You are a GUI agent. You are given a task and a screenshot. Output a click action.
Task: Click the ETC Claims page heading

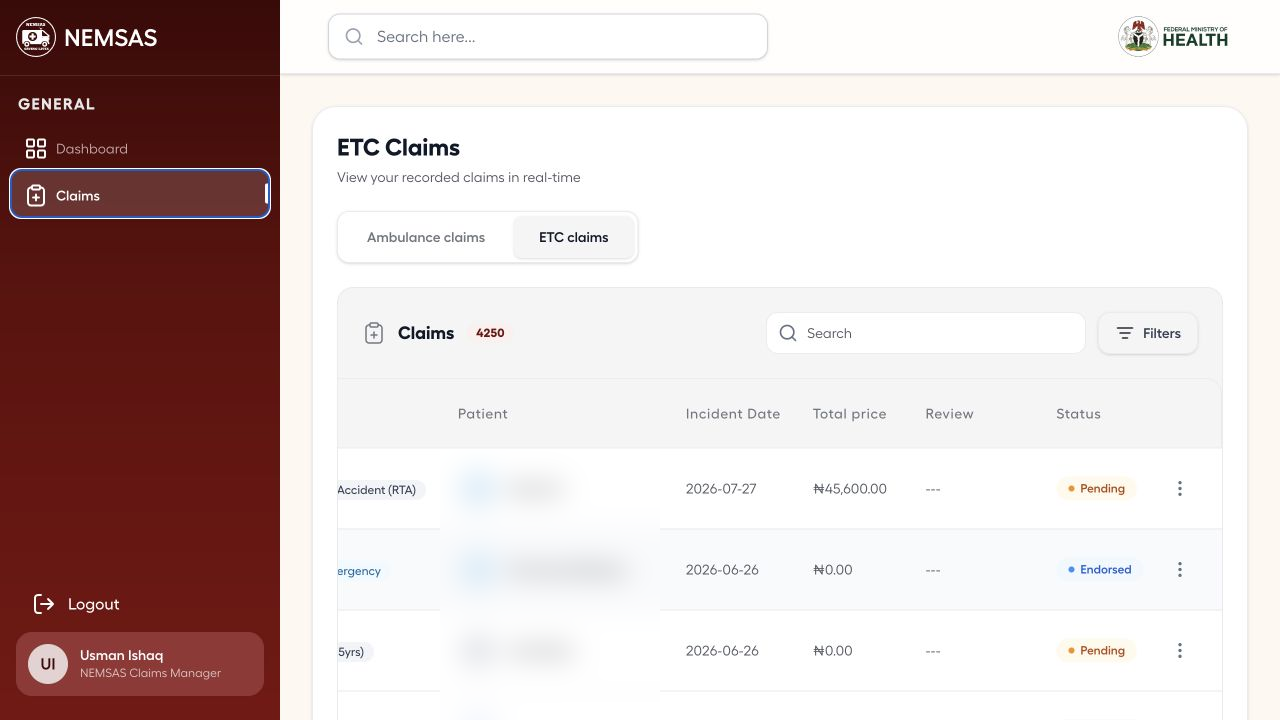coord(399,148)
